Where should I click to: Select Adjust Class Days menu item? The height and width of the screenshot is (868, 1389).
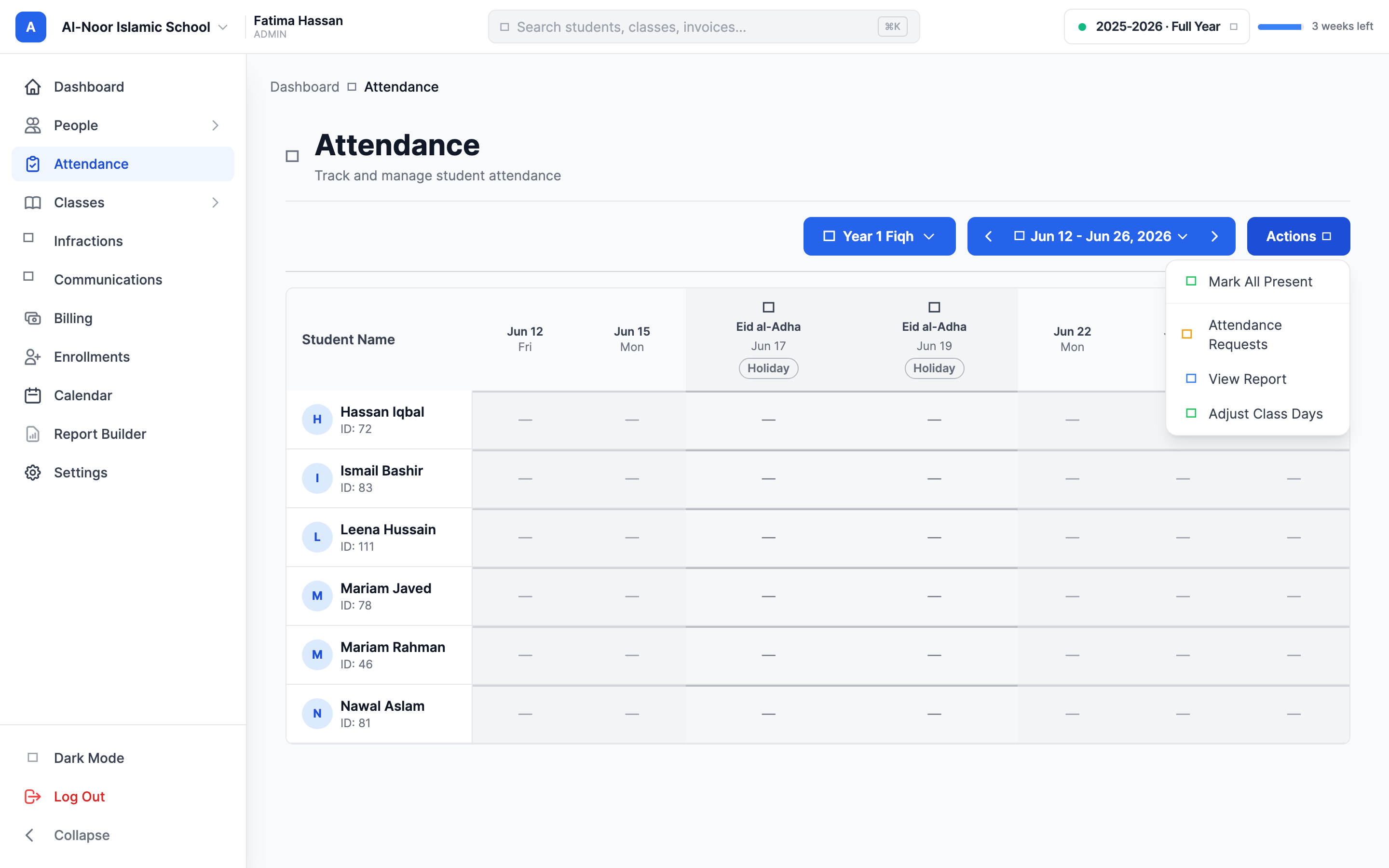click(1257, 413)
